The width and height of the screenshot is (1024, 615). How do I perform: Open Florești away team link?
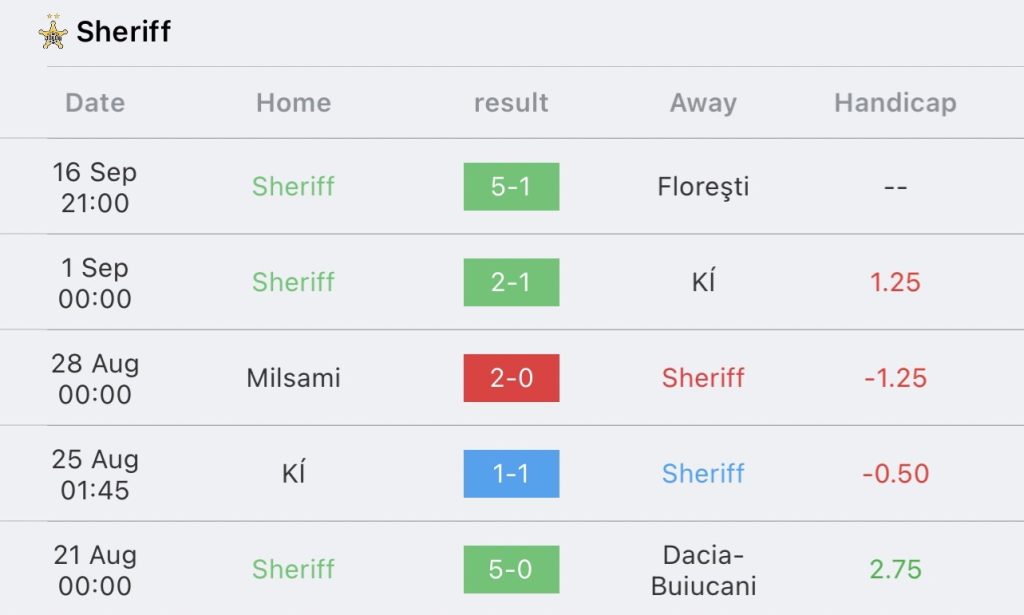[x=703, y=187]
